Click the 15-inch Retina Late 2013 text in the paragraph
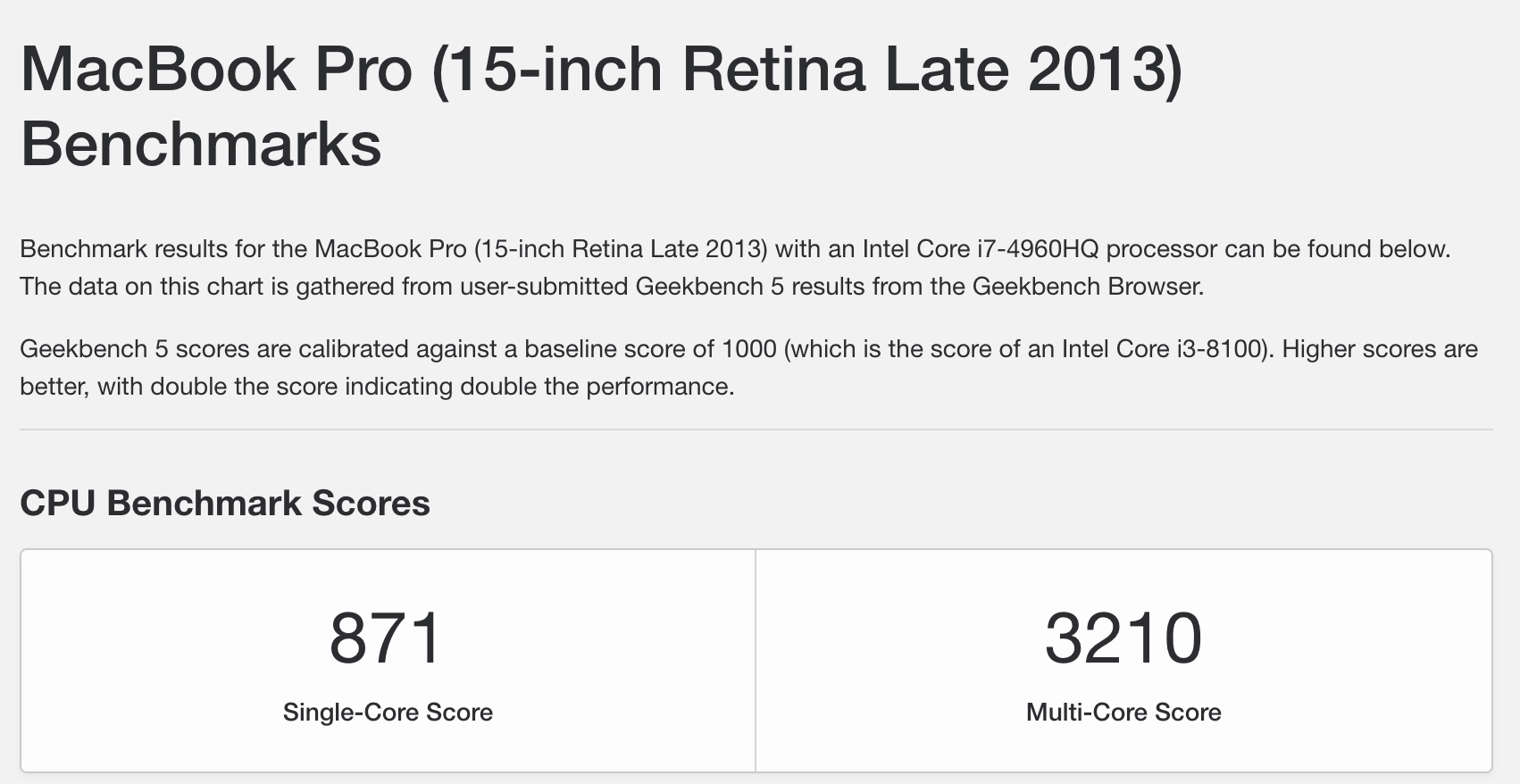 click(x=621, y=248)
